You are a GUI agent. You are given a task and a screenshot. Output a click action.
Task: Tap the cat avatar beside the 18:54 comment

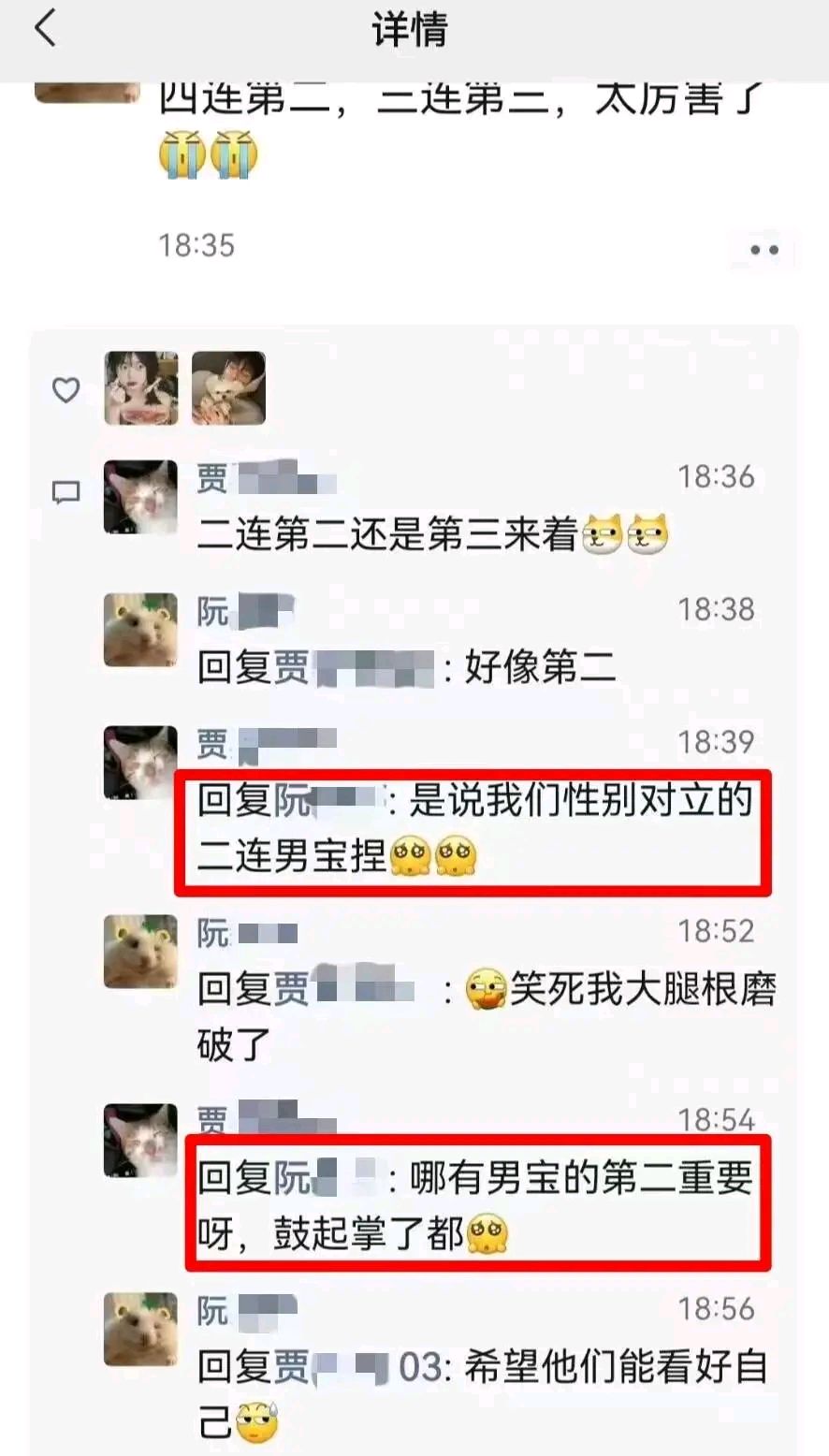[x=140, y=1141]
